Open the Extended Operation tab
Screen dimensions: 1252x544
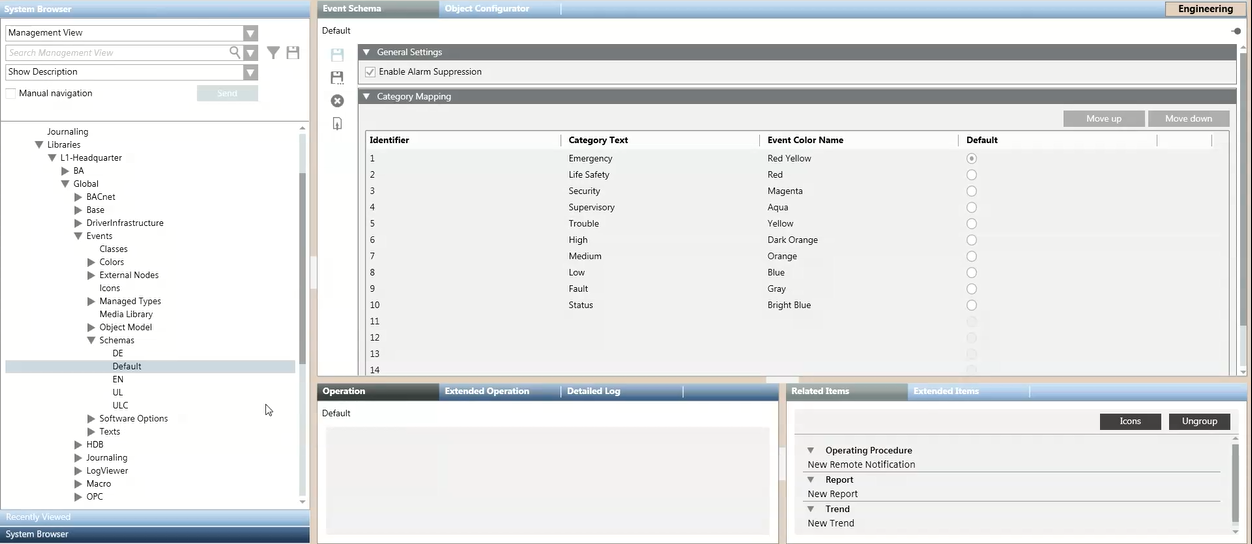coord(487,391)
